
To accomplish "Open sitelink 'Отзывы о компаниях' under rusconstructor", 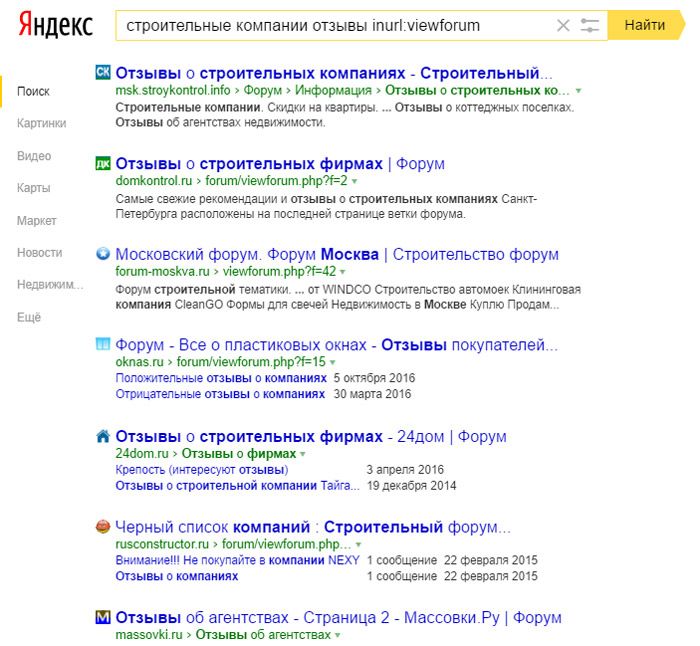I will pos(177,576).
